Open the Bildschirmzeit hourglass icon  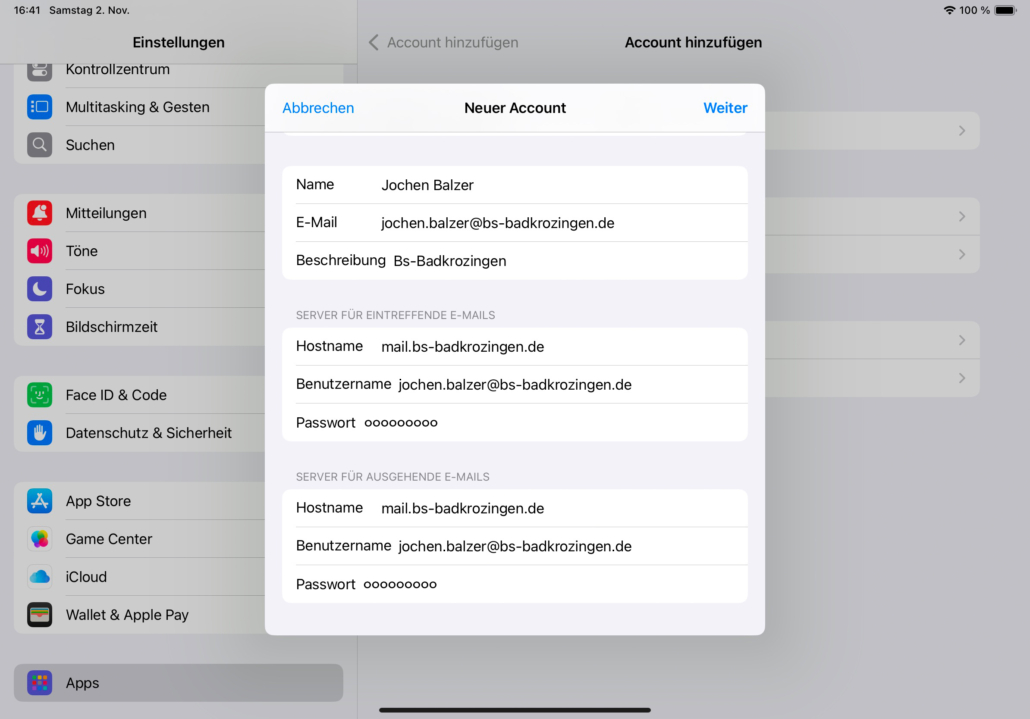(x=40, y=327)
